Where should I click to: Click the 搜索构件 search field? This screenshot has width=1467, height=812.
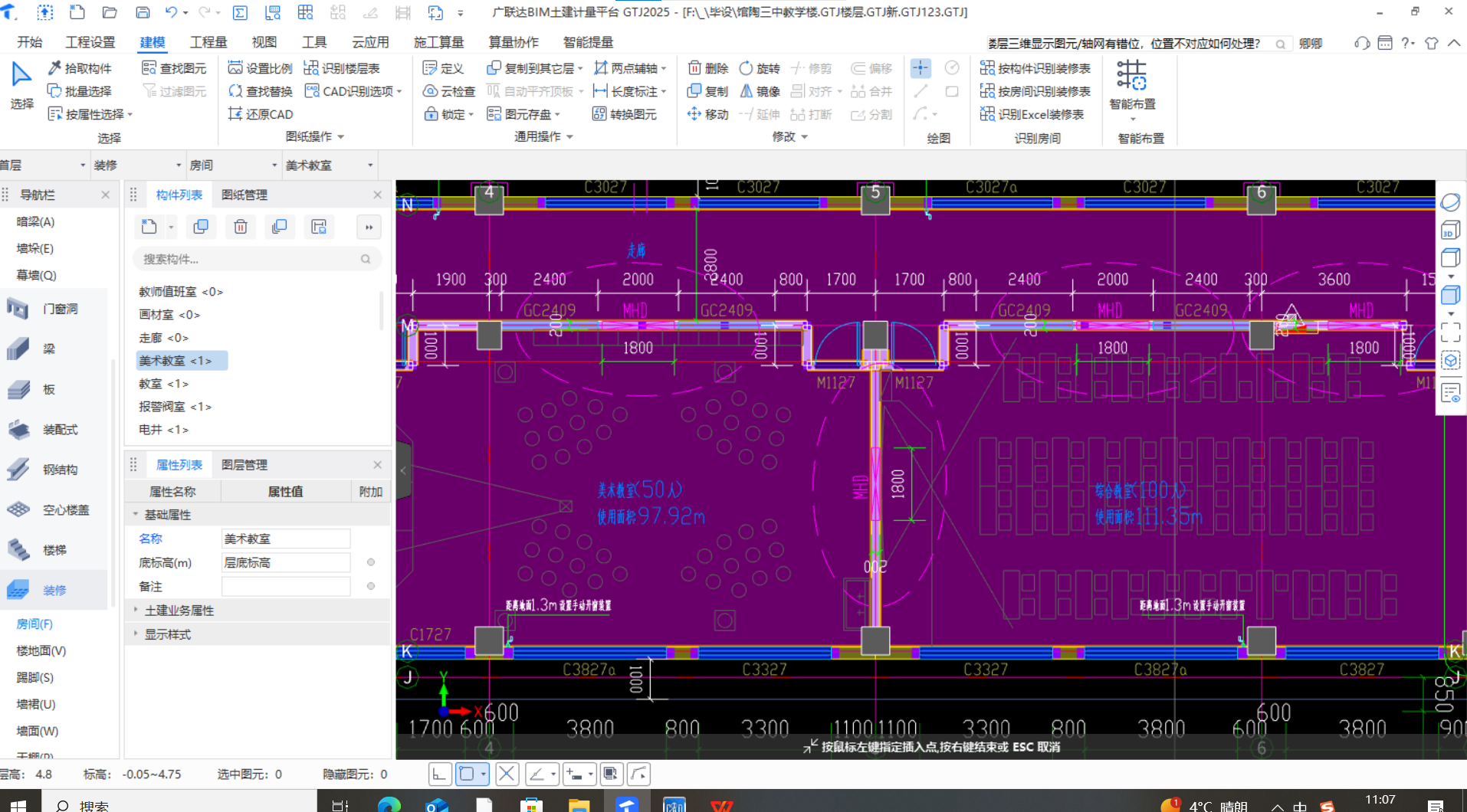pyautogui.click(x=257, y=259)
